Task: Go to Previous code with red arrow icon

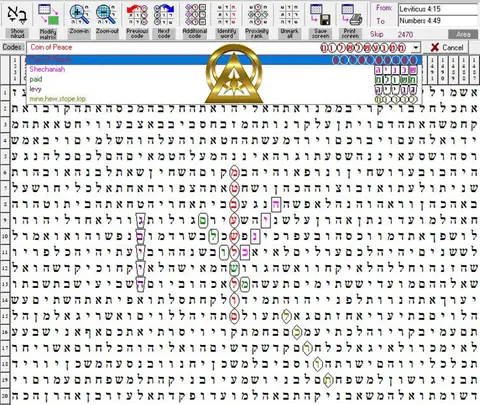Action: click(x=137, y=14)
